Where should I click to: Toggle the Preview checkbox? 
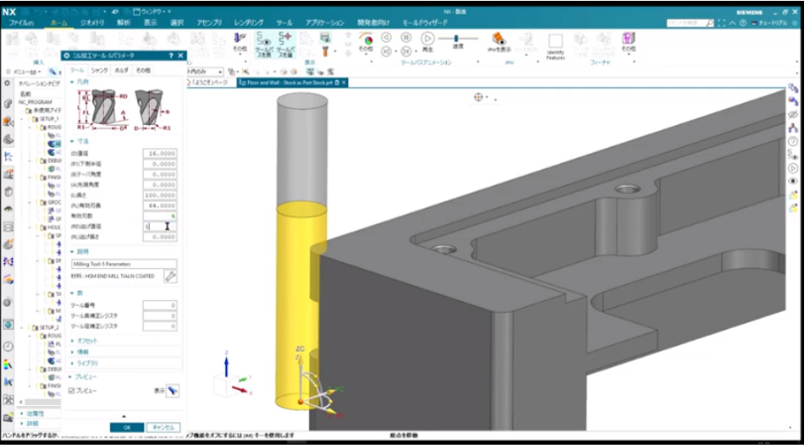72,391
